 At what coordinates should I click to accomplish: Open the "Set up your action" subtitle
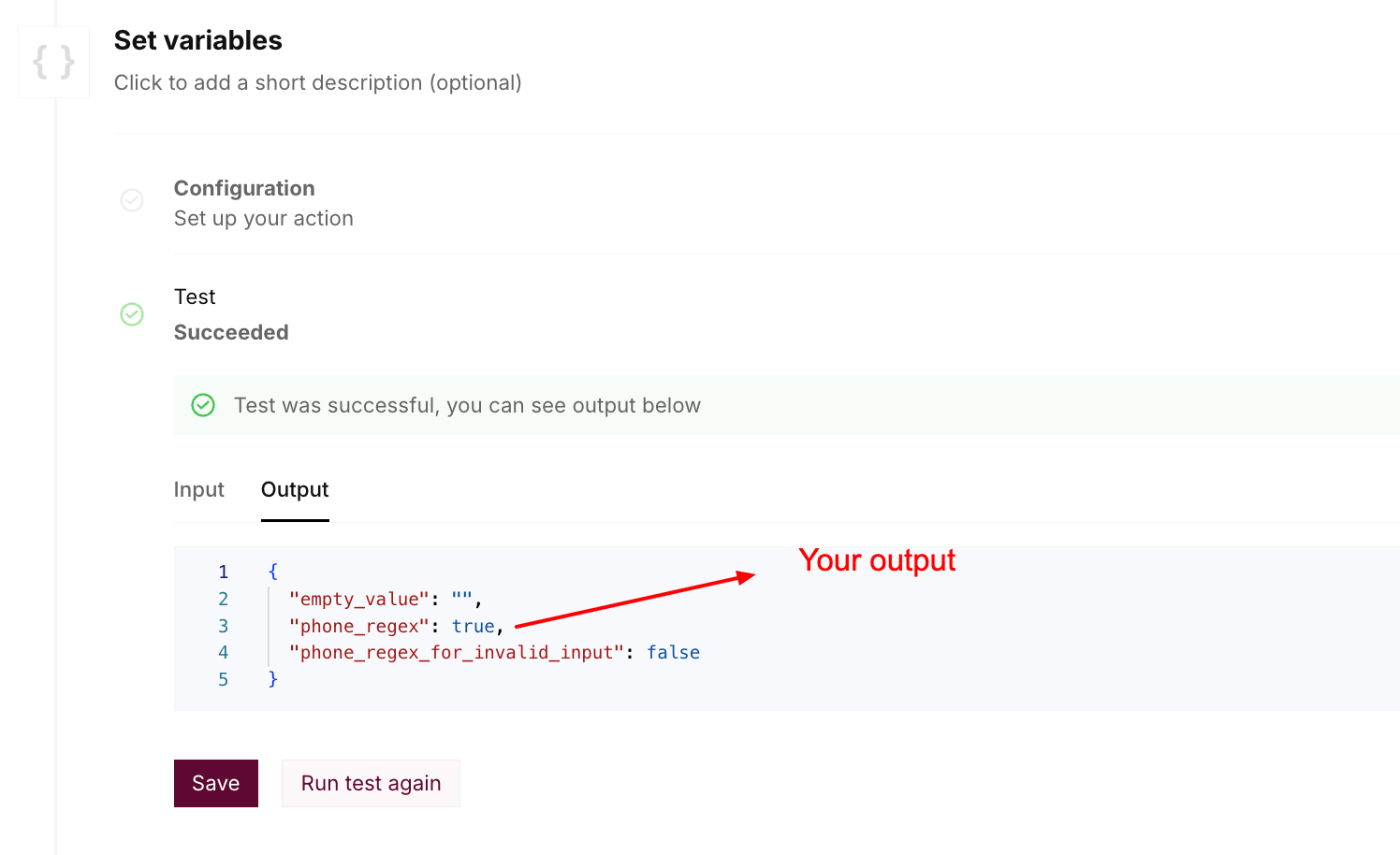point(263,218)
